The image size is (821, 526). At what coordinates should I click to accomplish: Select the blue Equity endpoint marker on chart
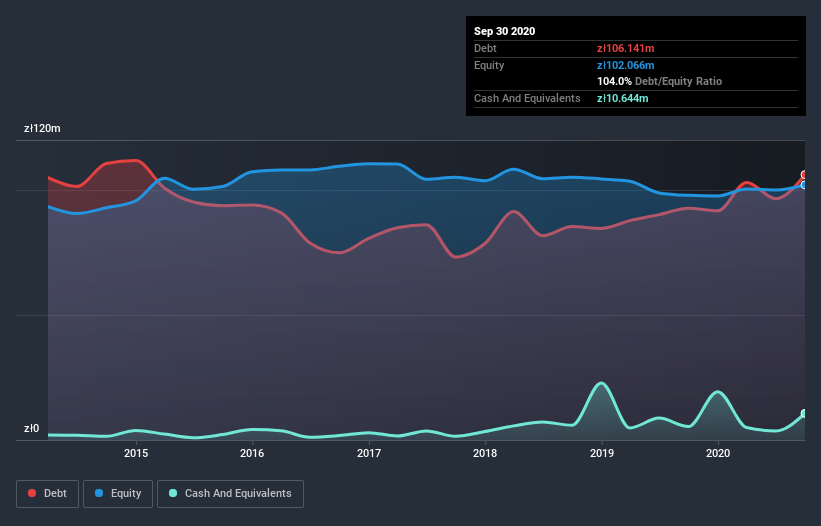click(804, 185)
